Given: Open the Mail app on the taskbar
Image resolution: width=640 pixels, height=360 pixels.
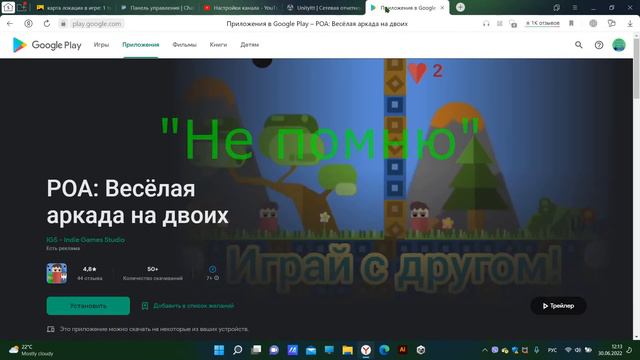Looking at the screenshot, I should pyautogui.click(x=311, y=350).
